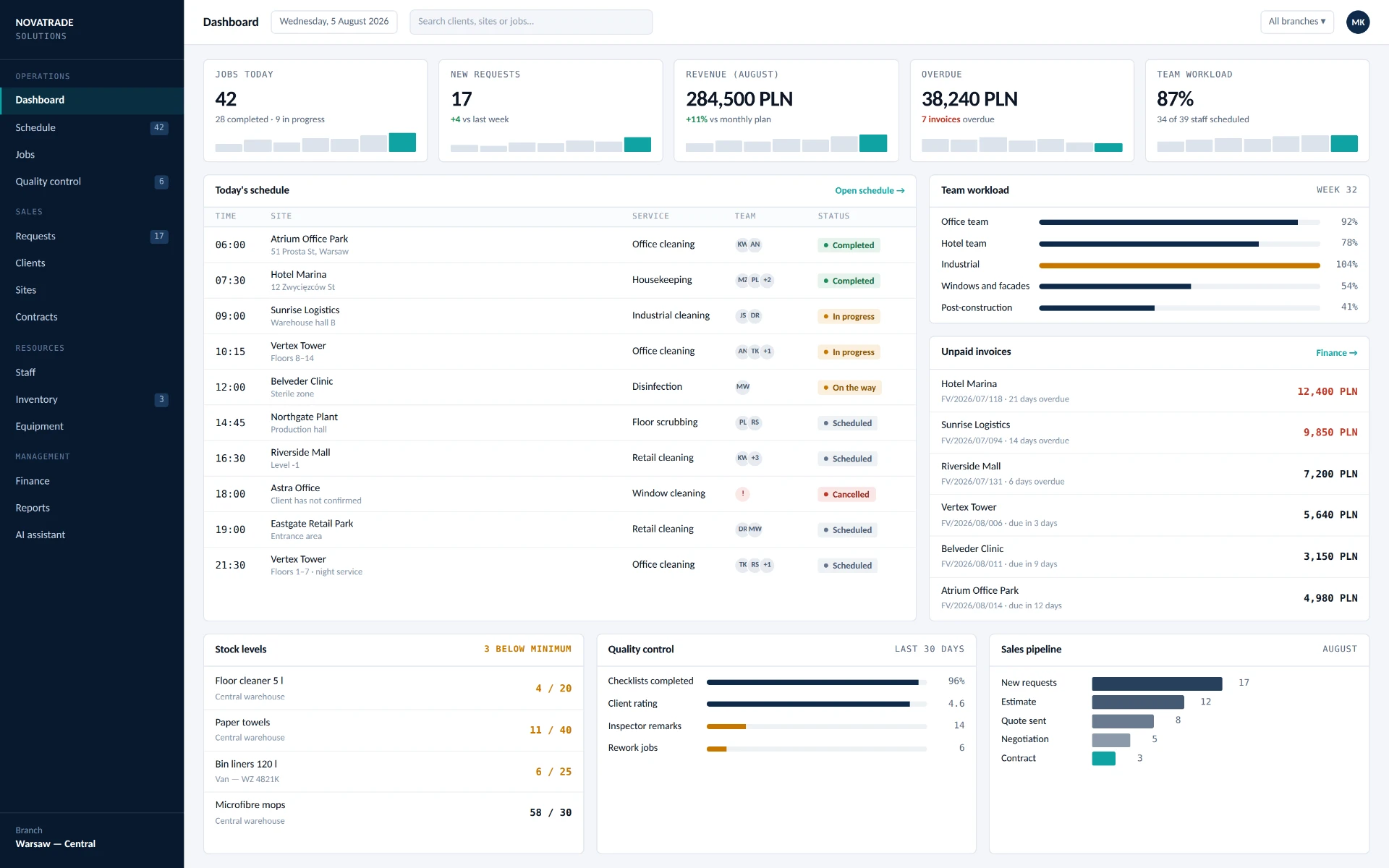Viewport: 1389px width, 868px height.
Task: Click the Cancelled status badge for Astra Office
Action: coord(846,495)
